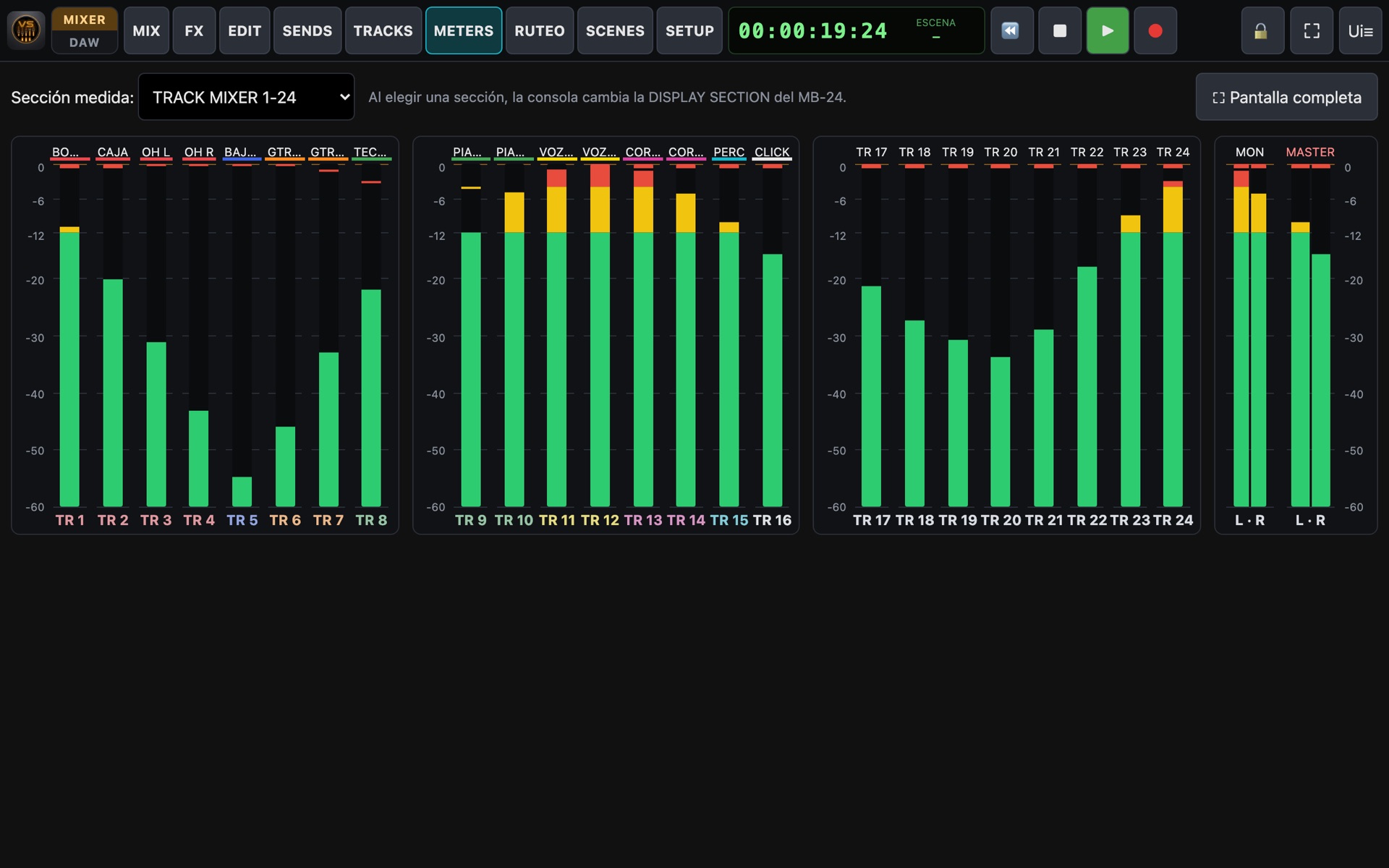Expand the TRACK MIXER 1-24 section dropdown

point(246,97)
